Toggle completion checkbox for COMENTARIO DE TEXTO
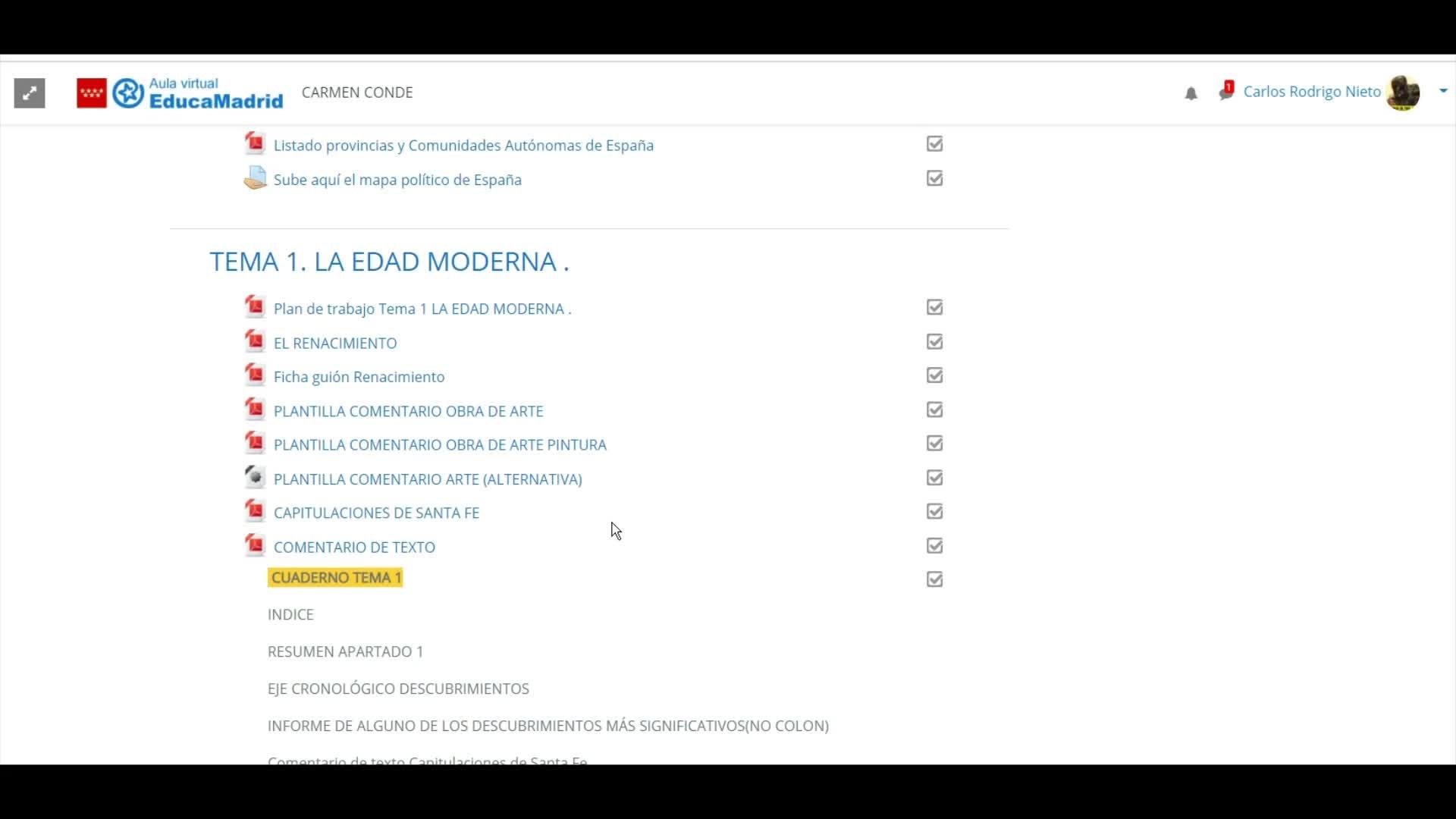1456x819 pixels. (x=934, y=546)
